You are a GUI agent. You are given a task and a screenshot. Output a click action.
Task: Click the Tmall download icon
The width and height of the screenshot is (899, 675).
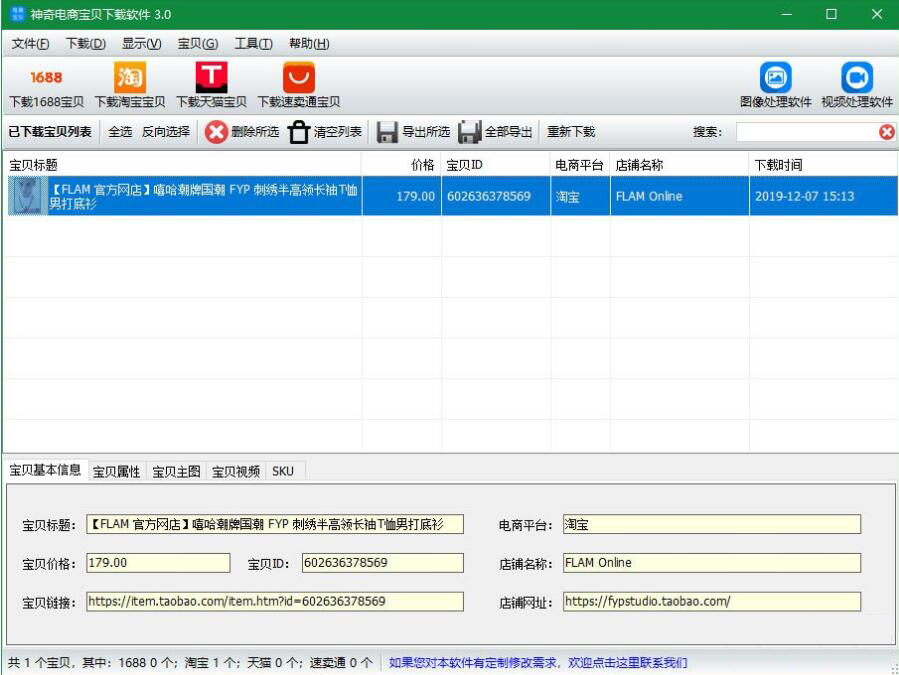(x=211, y=77)
